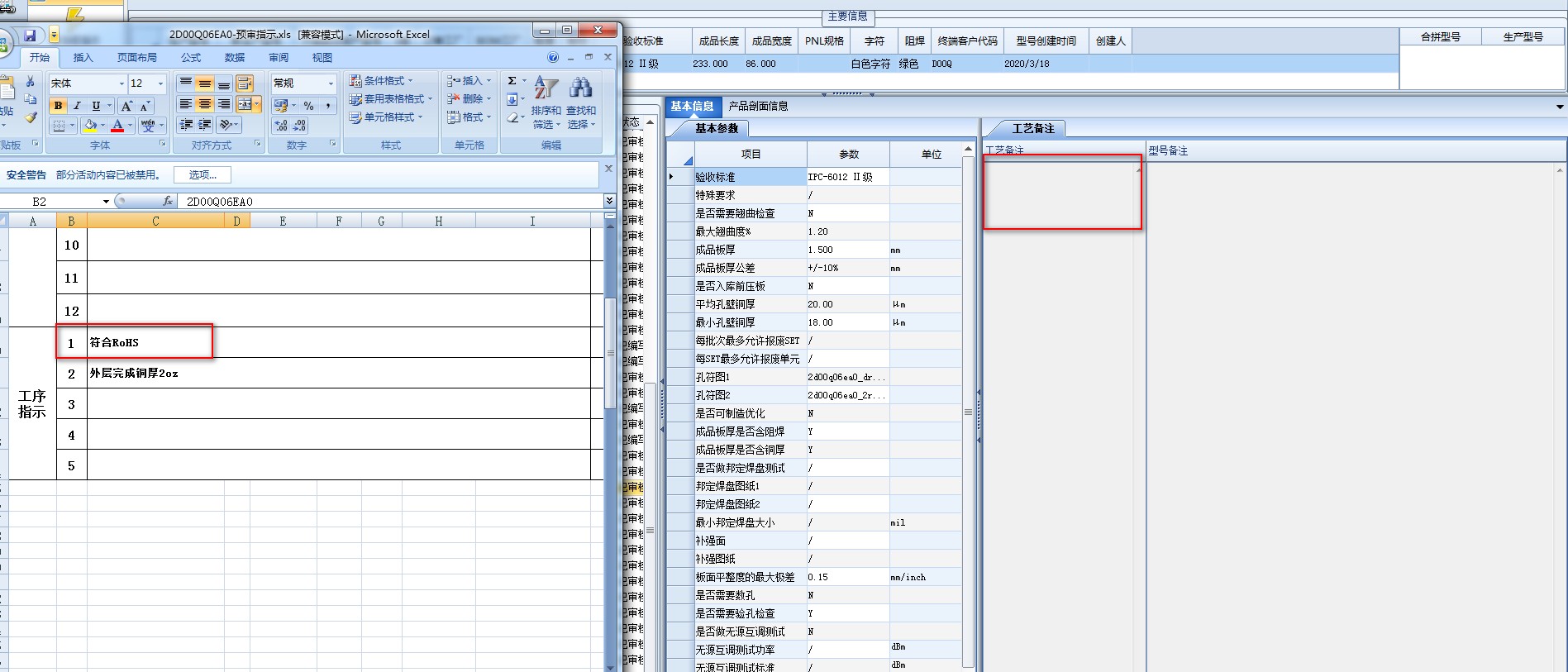
Task: Open the 套用表格格式 dropdown
Action: pyautogui.click(x=390, y=99)
